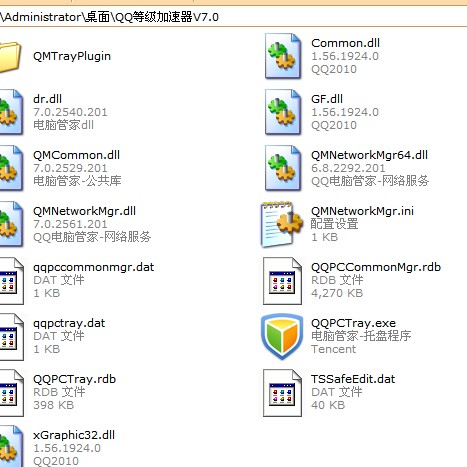
Task: Click the TSSafeEdit.dat file name
Action: pyautogui.click(x=353, y=379)
